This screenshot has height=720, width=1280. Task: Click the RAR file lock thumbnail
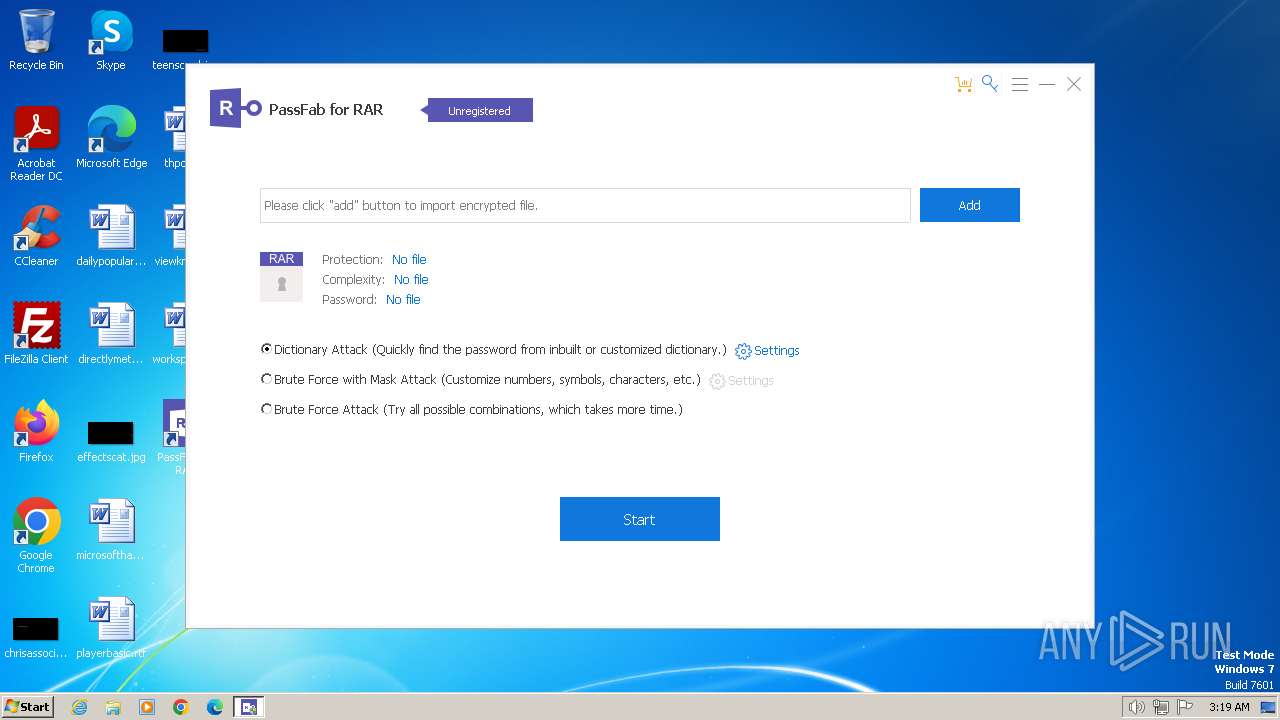click(281, 276)
